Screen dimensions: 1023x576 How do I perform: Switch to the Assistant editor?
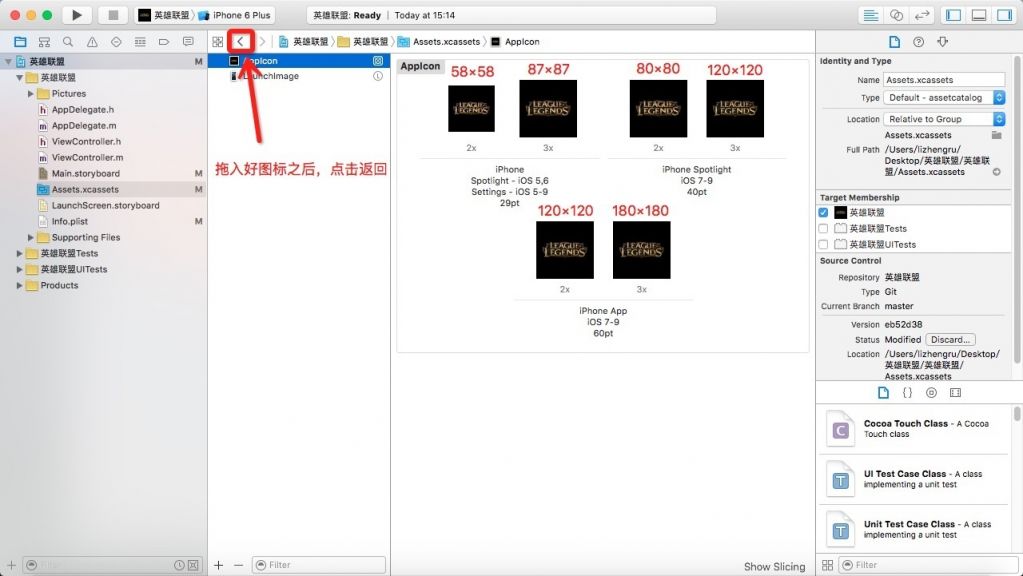tap(896, 15)
